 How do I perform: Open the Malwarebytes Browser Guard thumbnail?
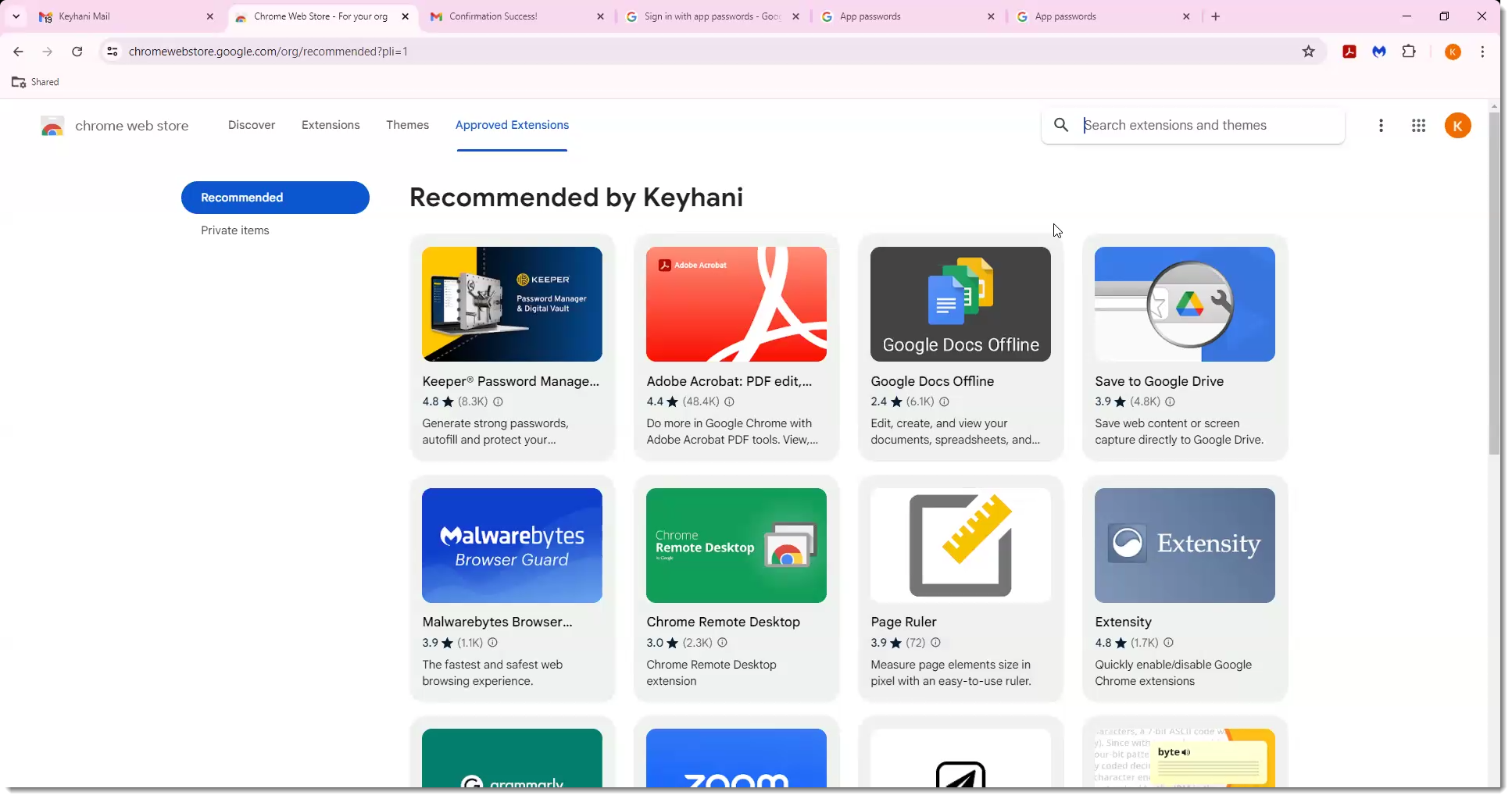coord(512,545)
